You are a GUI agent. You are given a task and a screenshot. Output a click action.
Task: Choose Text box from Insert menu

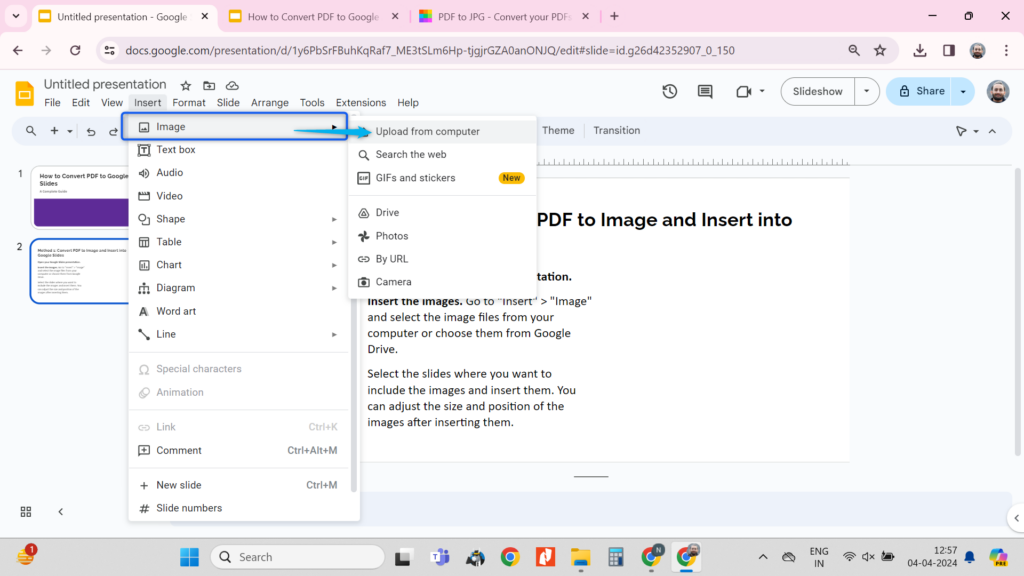click(x=176, y=150)
